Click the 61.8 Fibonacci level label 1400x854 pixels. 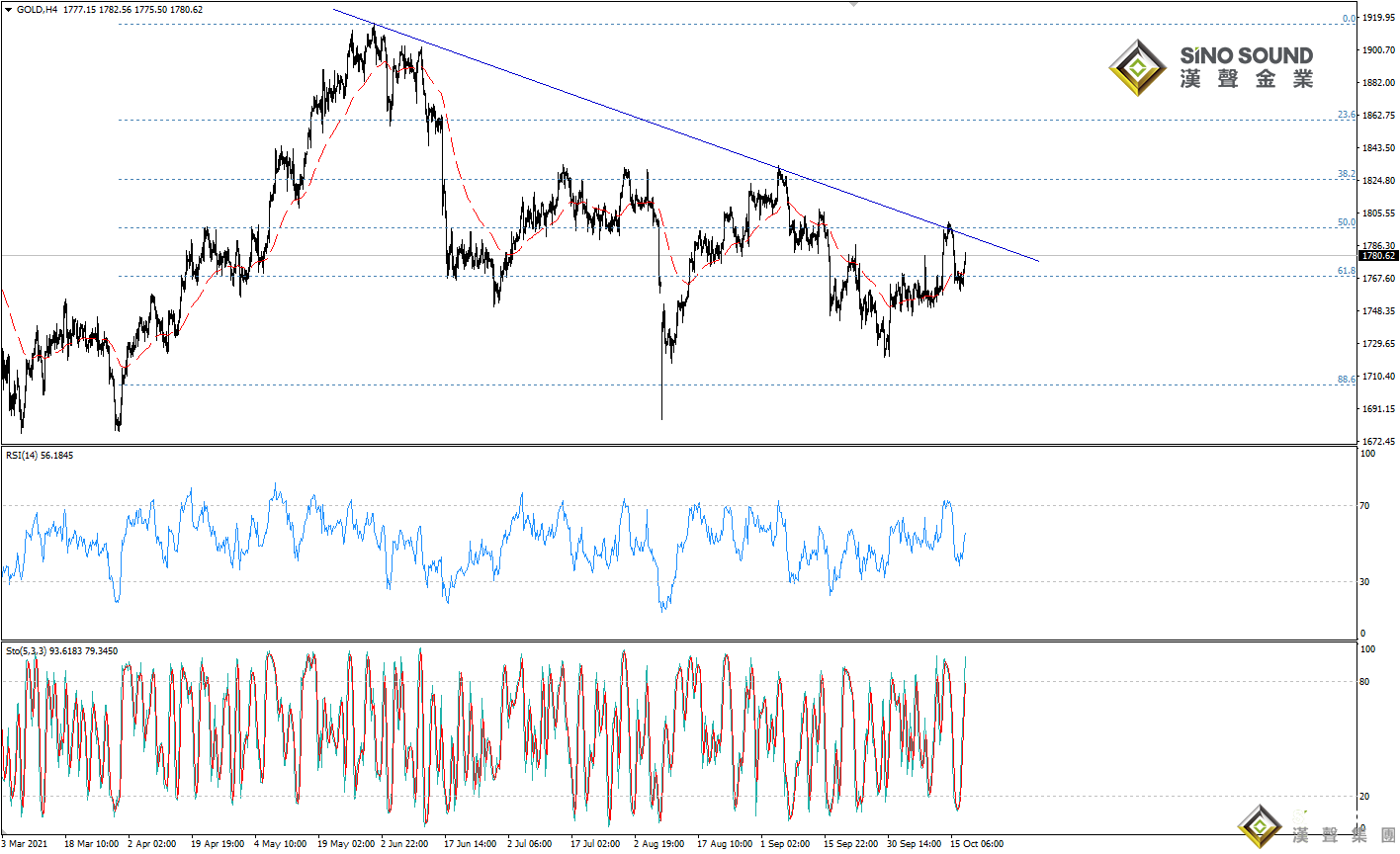point(1346,271)
